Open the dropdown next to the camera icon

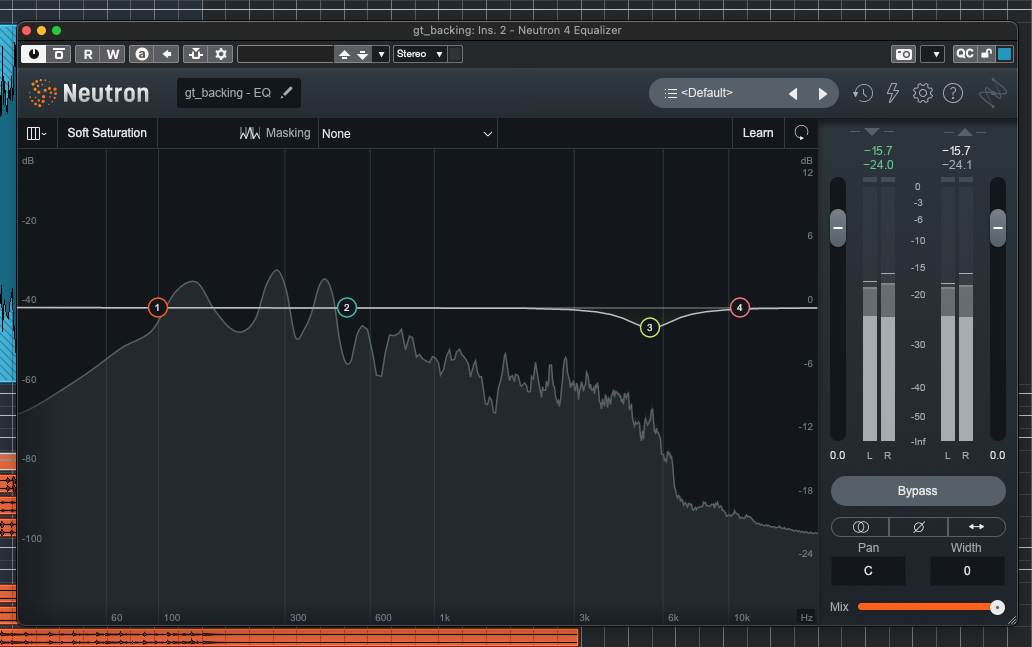click(x=933, y=54)
